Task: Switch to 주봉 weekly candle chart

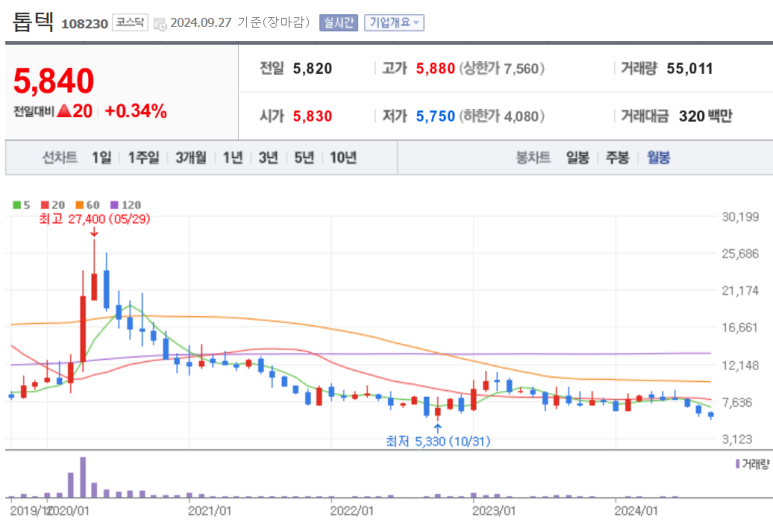Action: tap(617, 158)
